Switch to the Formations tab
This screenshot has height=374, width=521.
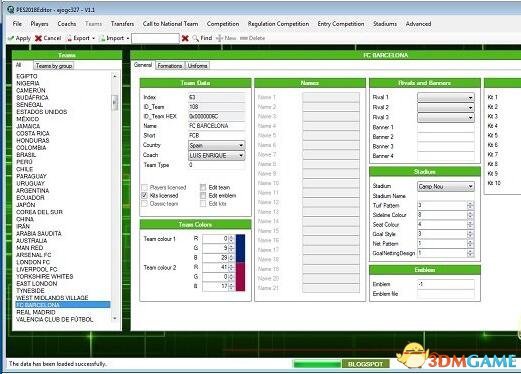coord(170,66)
